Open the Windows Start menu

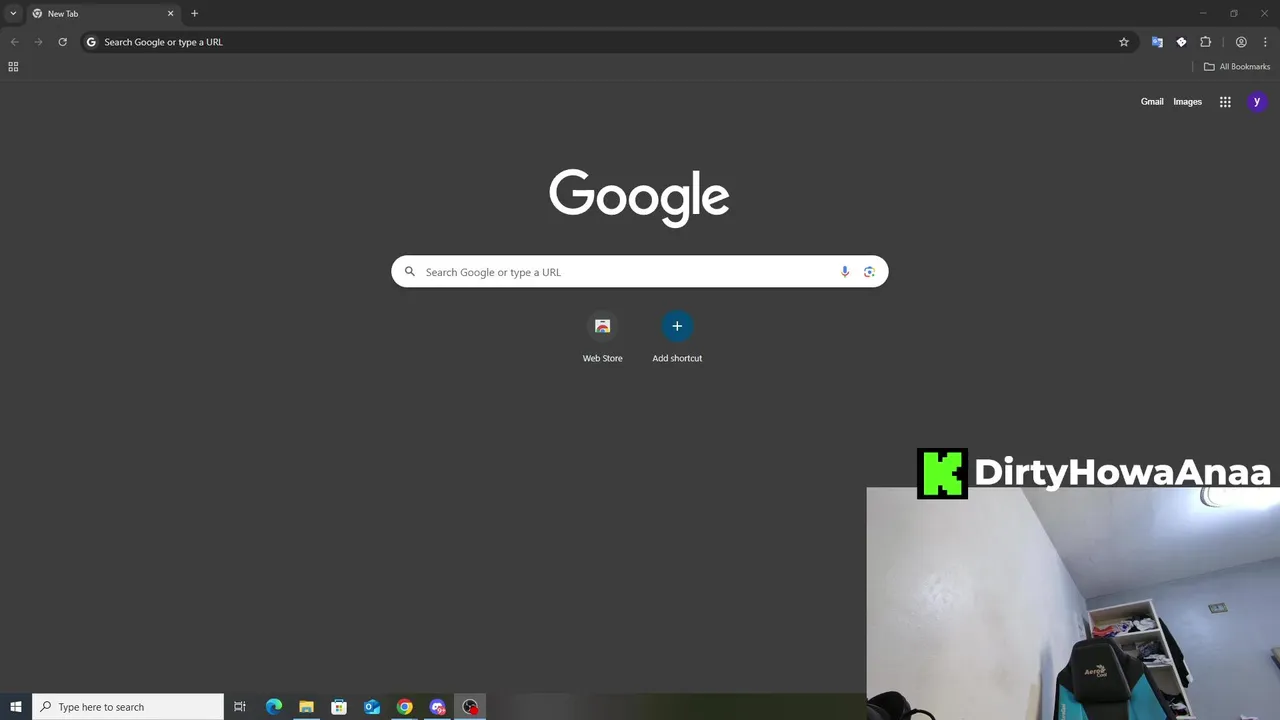[x=15, y=707]
